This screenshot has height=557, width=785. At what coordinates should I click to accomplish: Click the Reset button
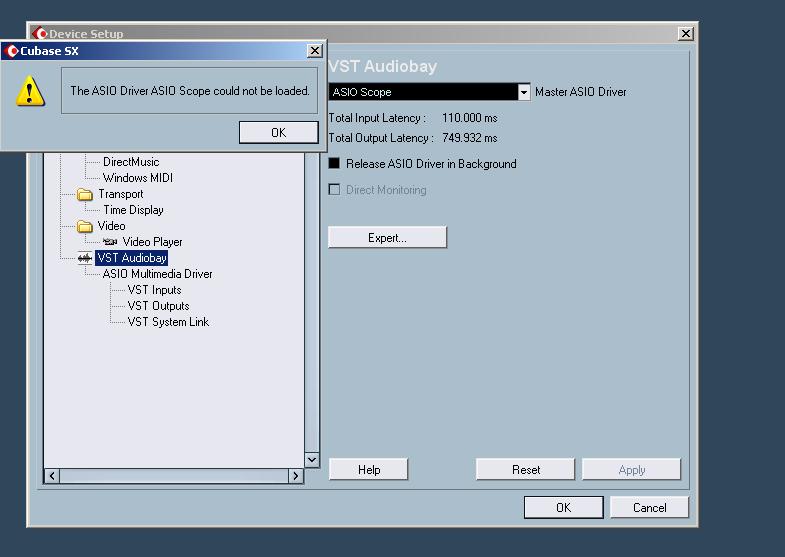tap(525, 469)
